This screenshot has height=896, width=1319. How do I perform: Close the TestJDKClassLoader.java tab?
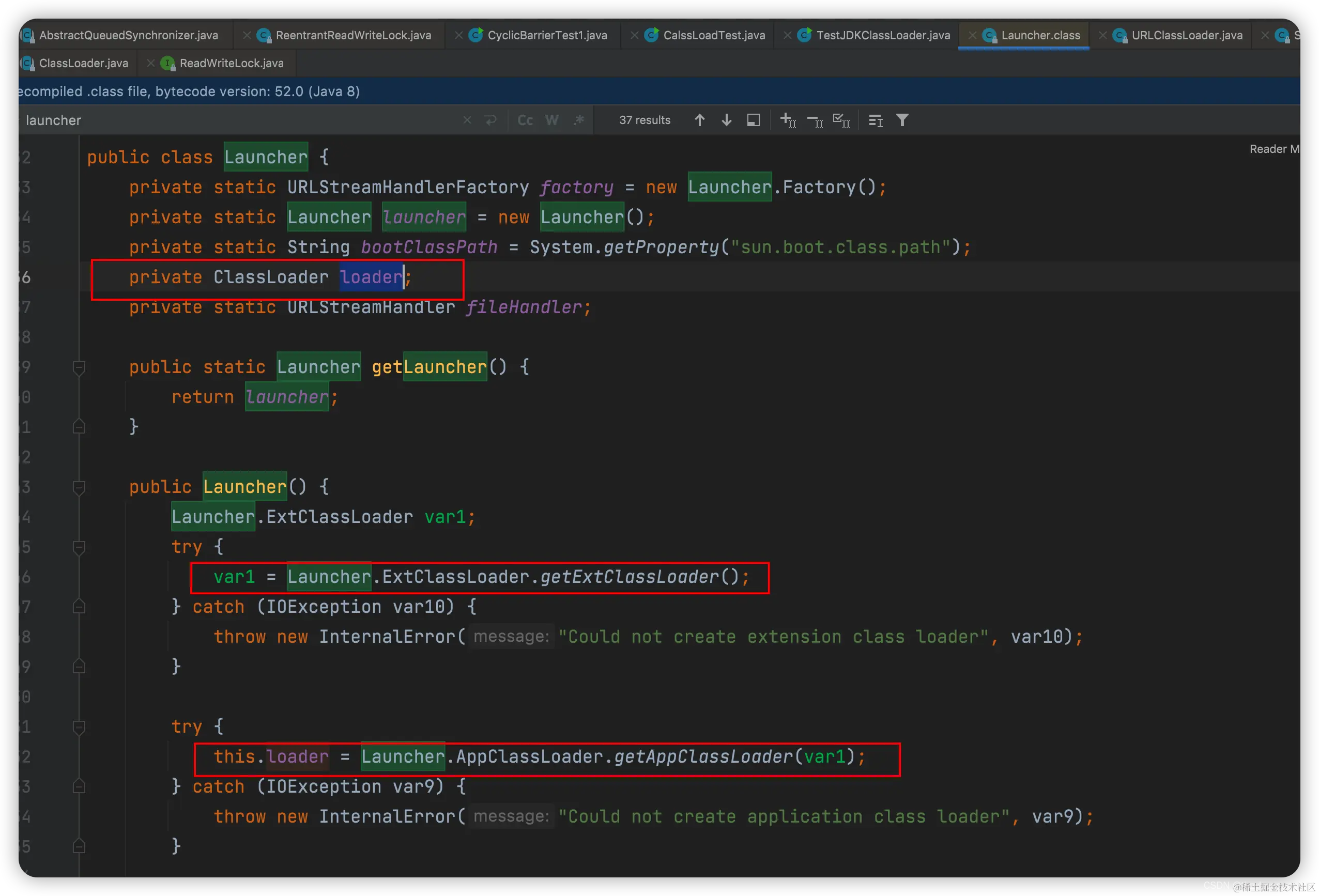[787, 35]
